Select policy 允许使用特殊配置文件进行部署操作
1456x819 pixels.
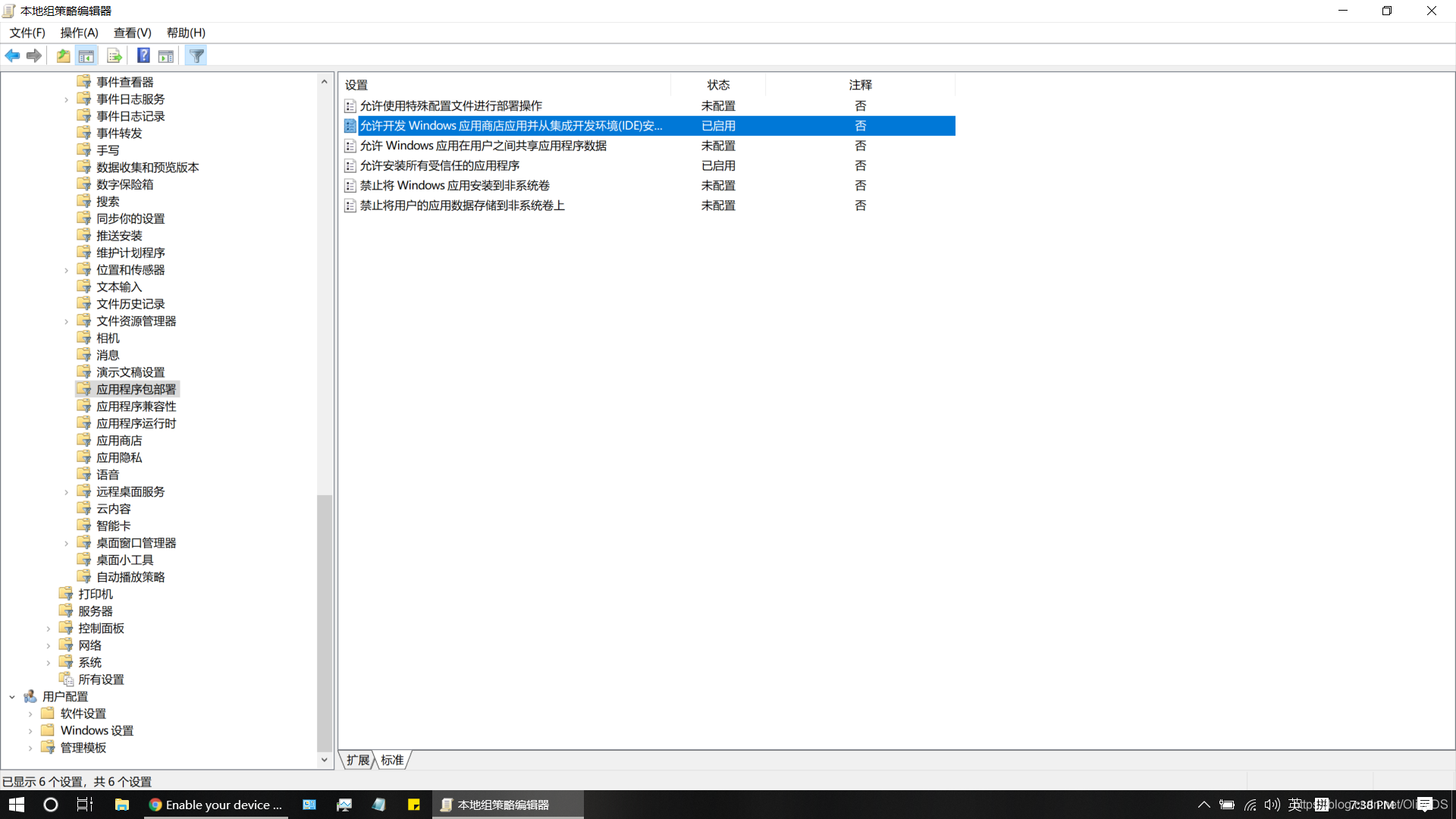click(x=450, y=106)
